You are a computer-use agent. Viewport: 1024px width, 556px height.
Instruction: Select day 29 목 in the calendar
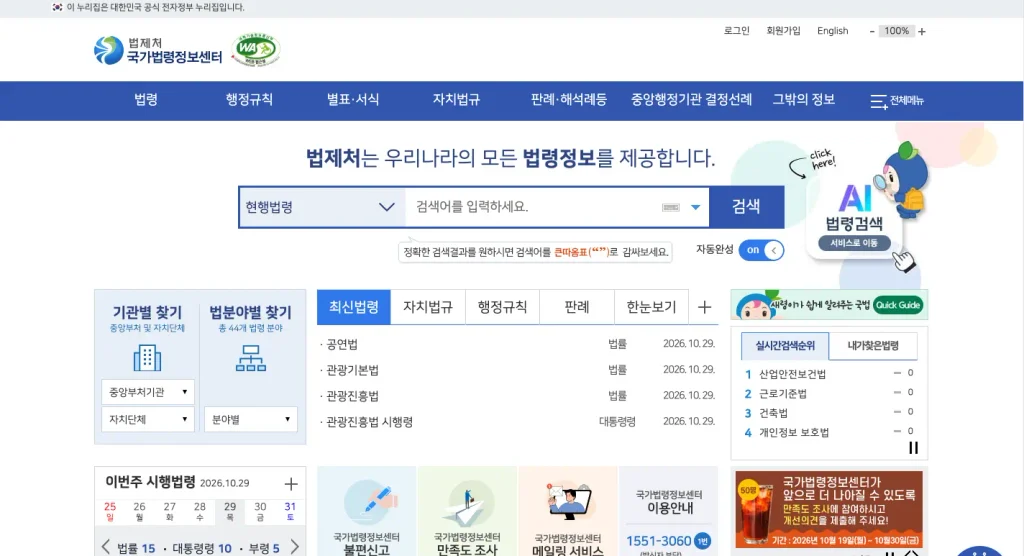[x=230, y=512]
